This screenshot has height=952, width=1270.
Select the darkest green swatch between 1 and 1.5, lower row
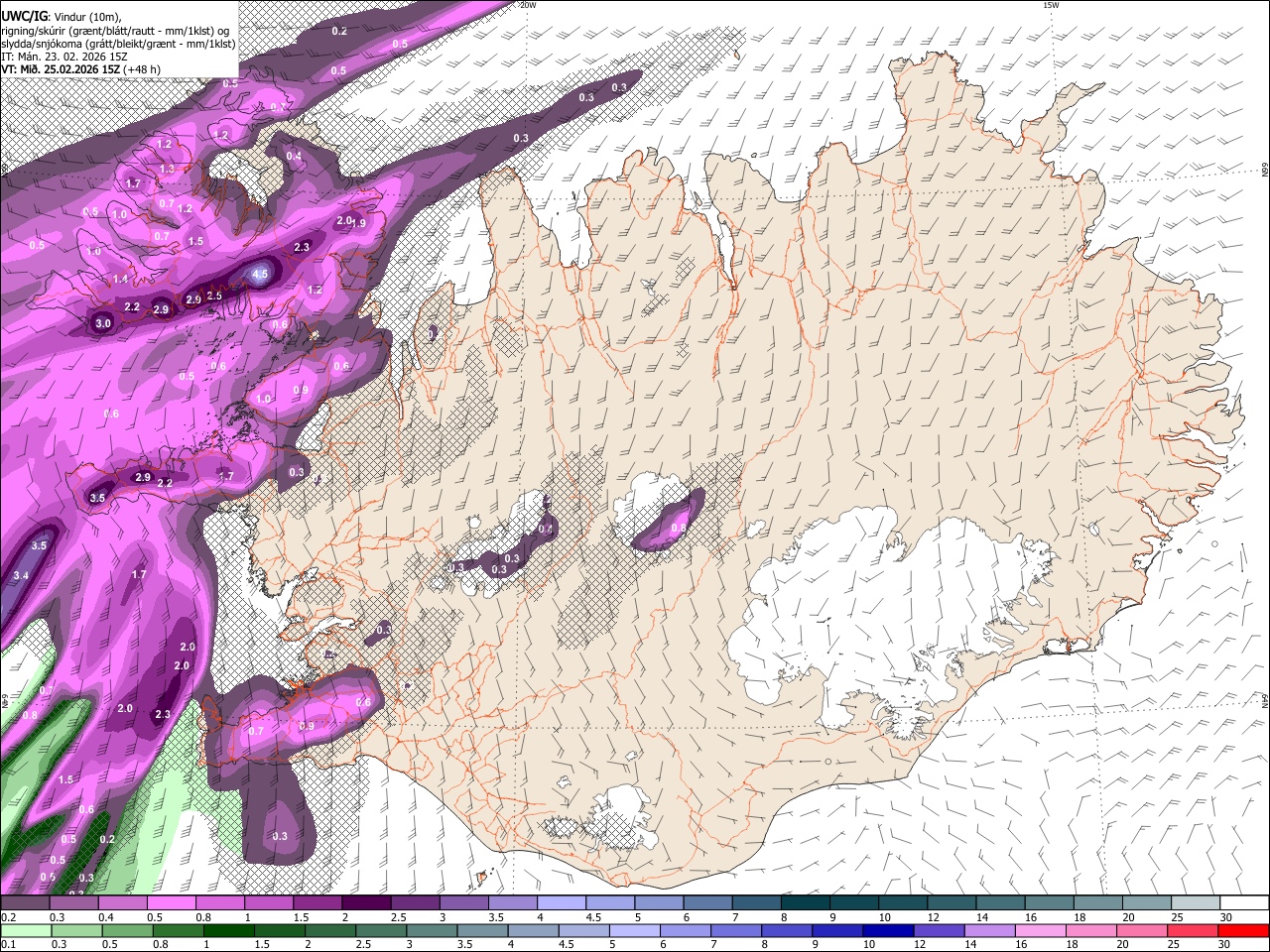[230, 930]
